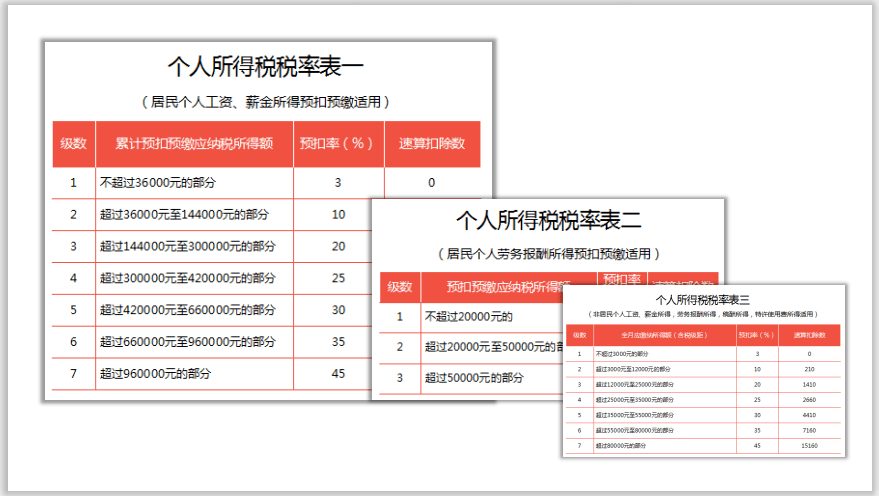Image resolution: width=879 pixels, height=496 pixels.
Task: Select cell 超过36000元至144000元的部分
Action: pos(184,215)
